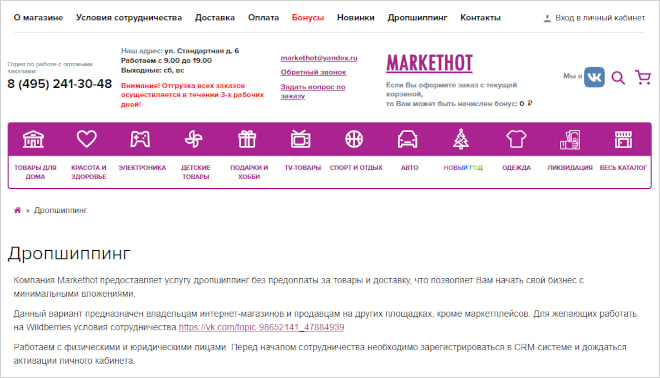Open the shopping cart icon
The image size is (660, 378).
(643, 77)
